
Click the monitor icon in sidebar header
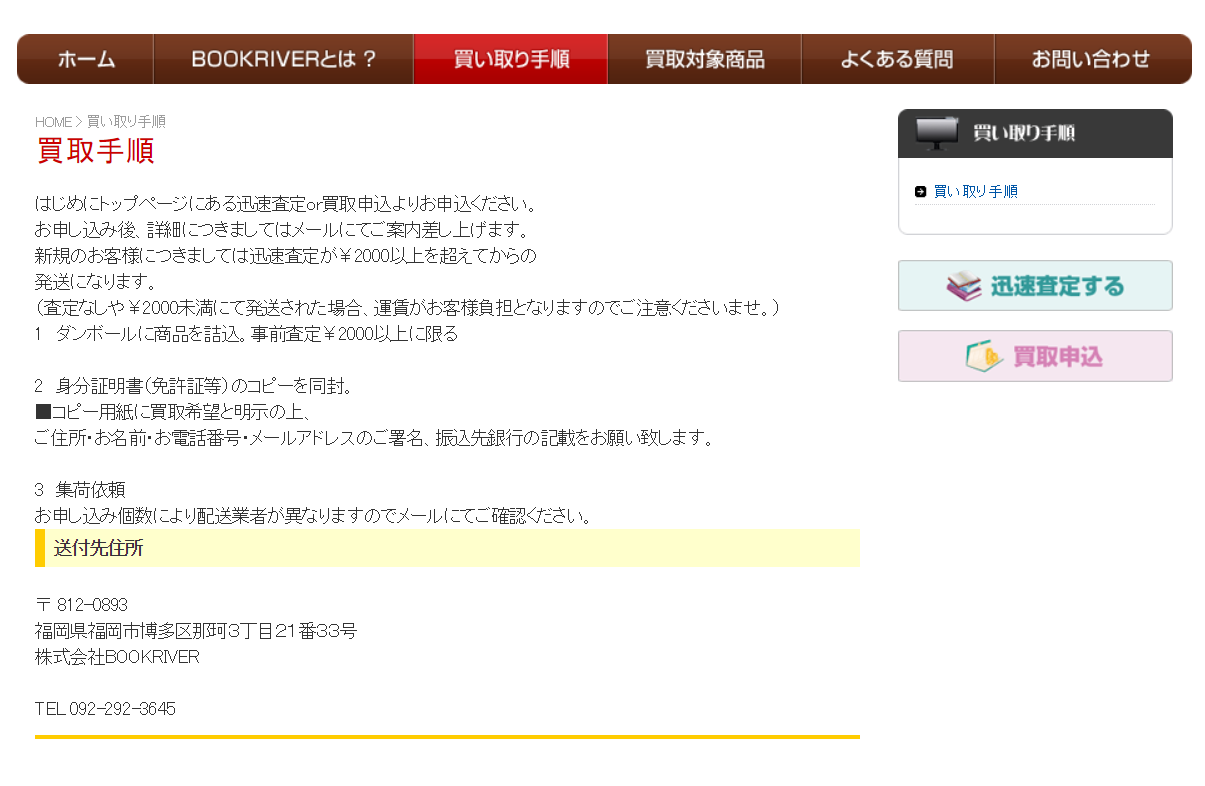click(x=937, y=133)
